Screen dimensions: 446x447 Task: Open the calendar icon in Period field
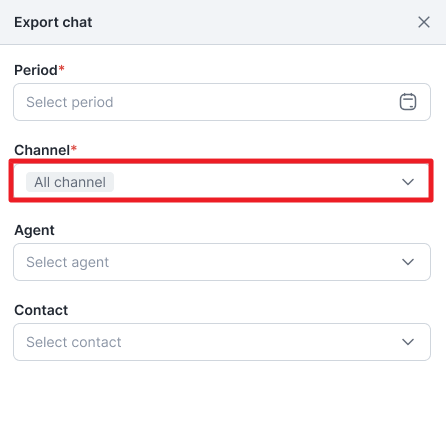[x=408, y=102]
